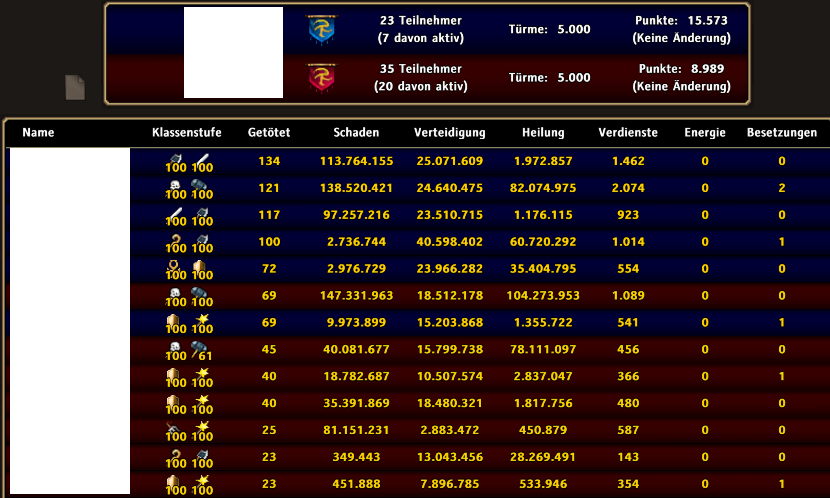This screenshot has height=498, width=830.
Task: Click the blade class icon in the 117 kills row
Action: [175, 212]
